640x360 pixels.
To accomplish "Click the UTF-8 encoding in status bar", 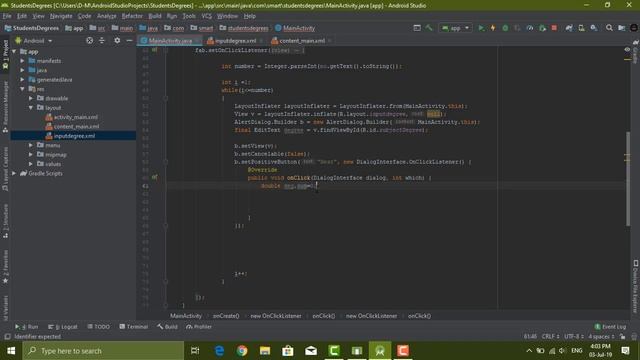I will pyautogui.click(x=573, y=336).
